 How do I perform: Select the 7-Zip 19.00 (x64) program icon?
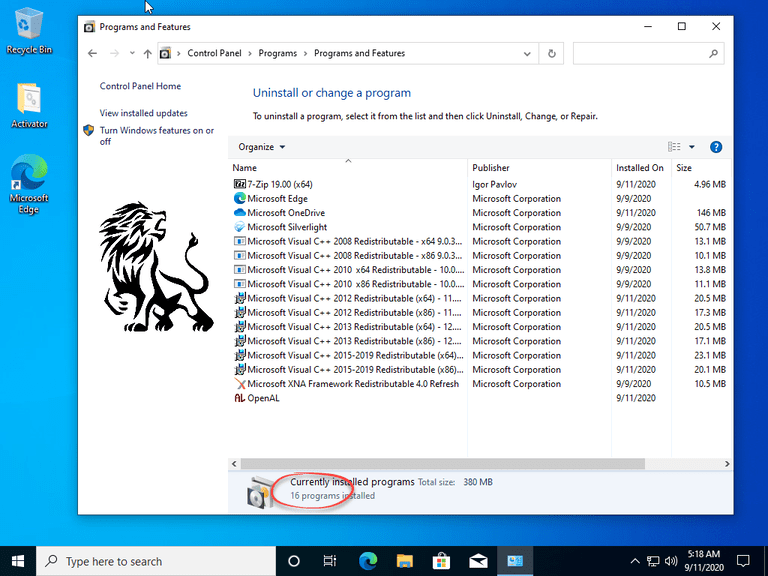pos(240,184)
